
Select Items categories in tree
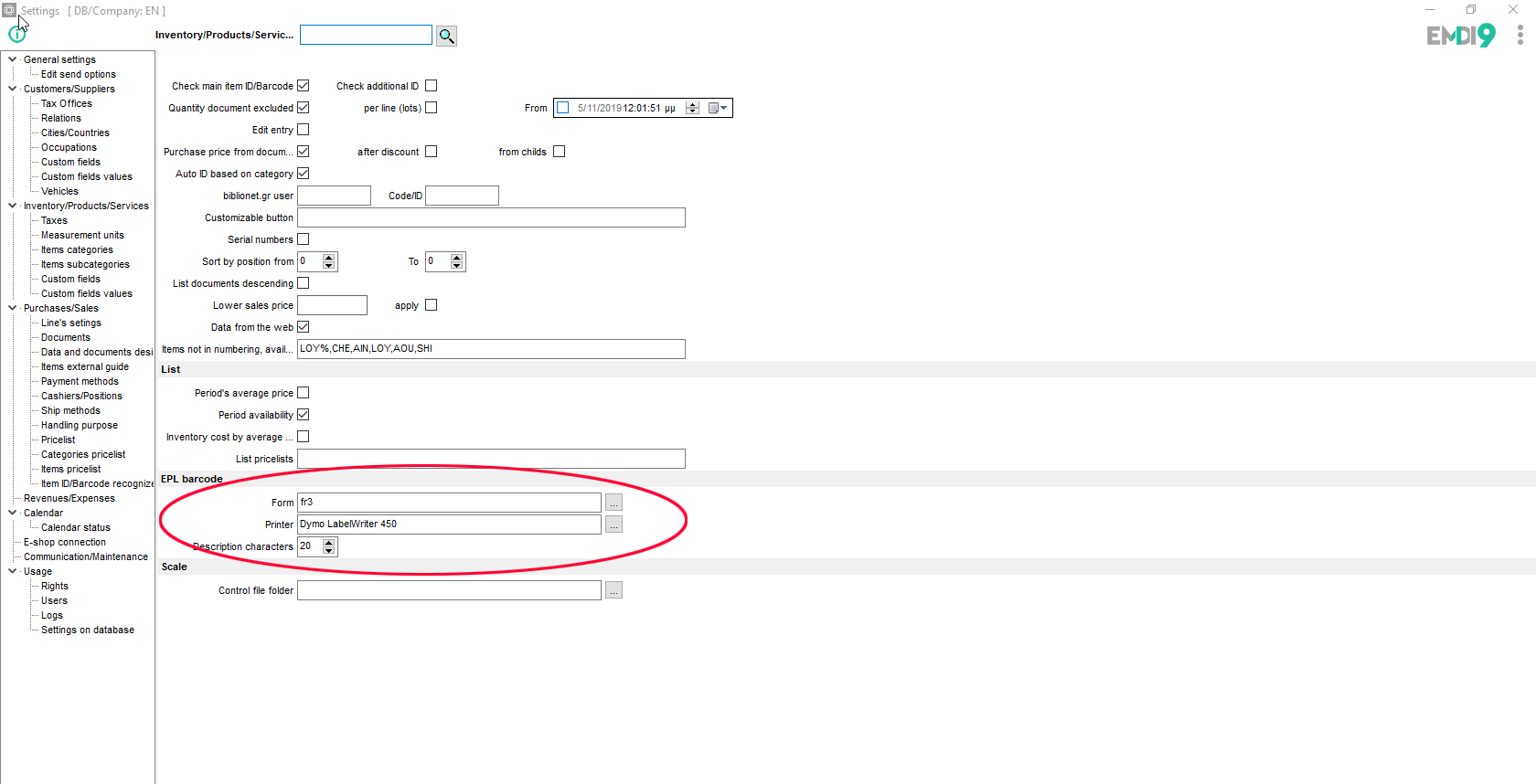pos(77,249)
